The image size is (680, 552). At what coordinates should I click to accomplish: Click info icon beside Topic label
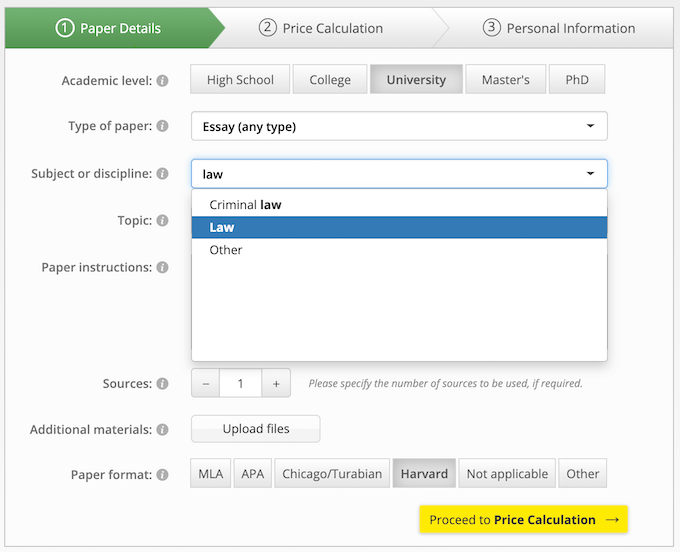tap(163, 220)
